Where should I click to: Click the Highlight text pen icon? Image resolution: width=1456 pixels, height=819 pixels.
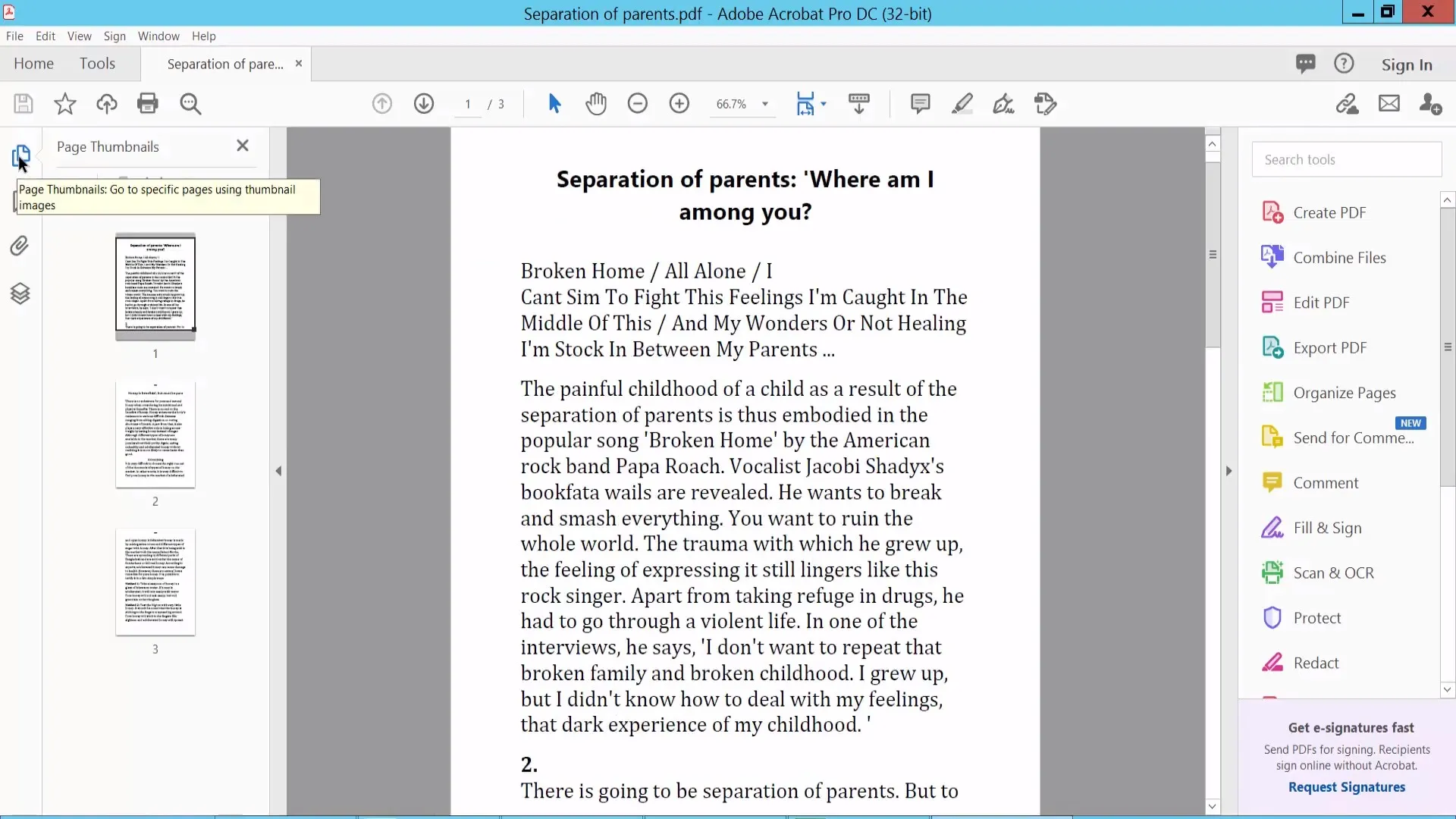coord(962,104)
